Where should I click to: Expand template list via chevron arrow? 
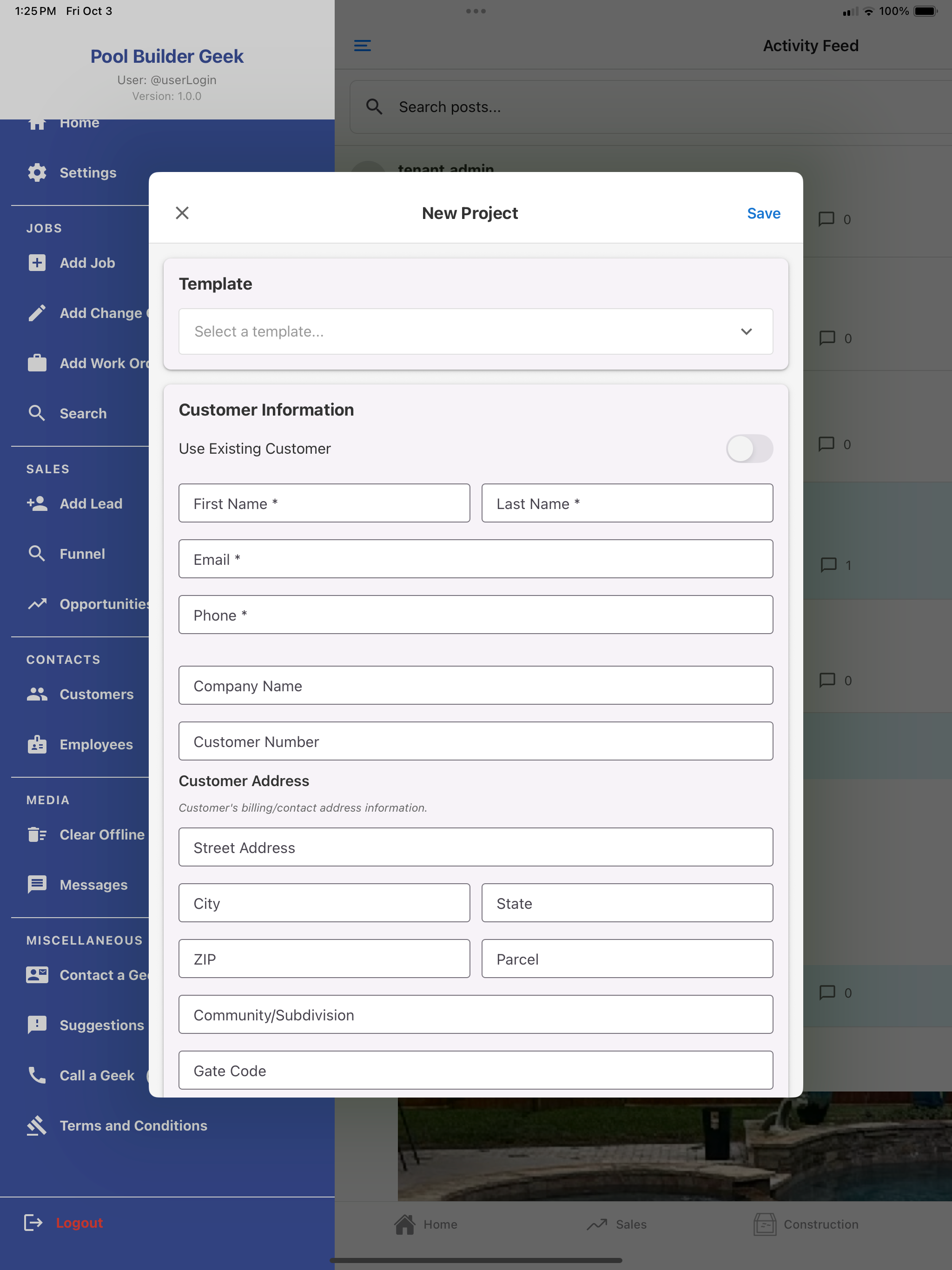[746, 331]
